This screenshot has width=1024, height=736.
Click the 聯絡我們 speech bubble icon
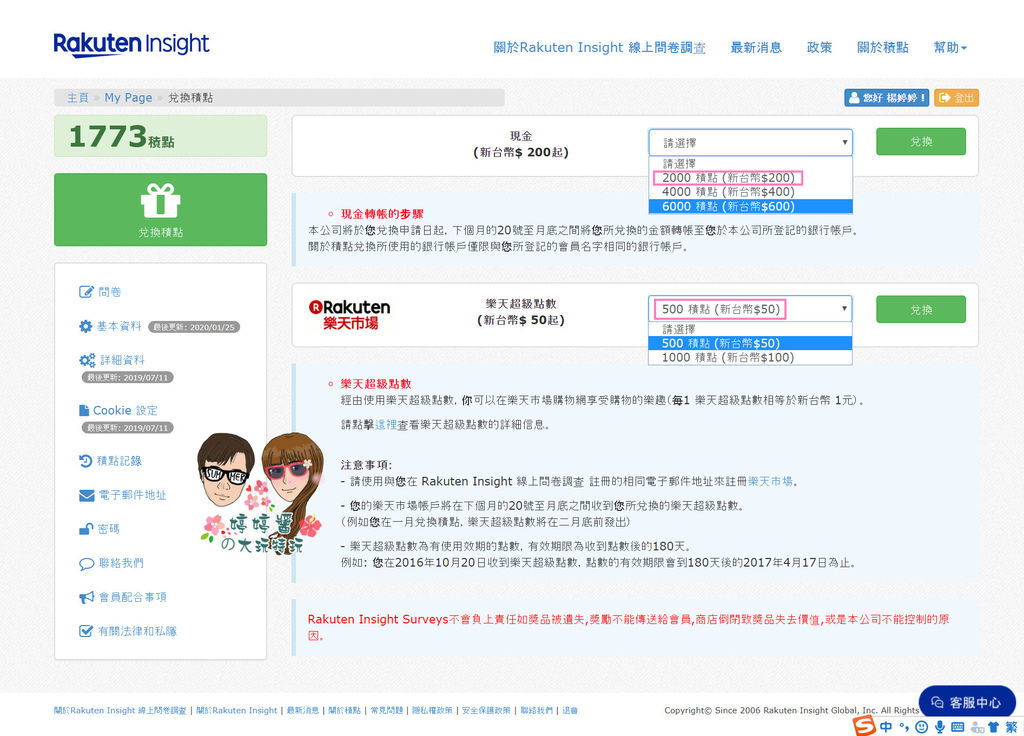[87, 564]
